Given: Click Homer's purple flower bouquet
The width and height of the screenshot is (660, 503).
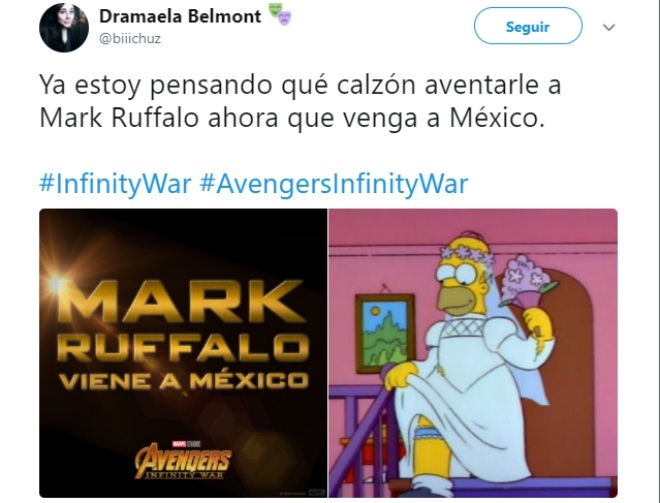Looking at the screenshot, I should (x=527, y=279).
